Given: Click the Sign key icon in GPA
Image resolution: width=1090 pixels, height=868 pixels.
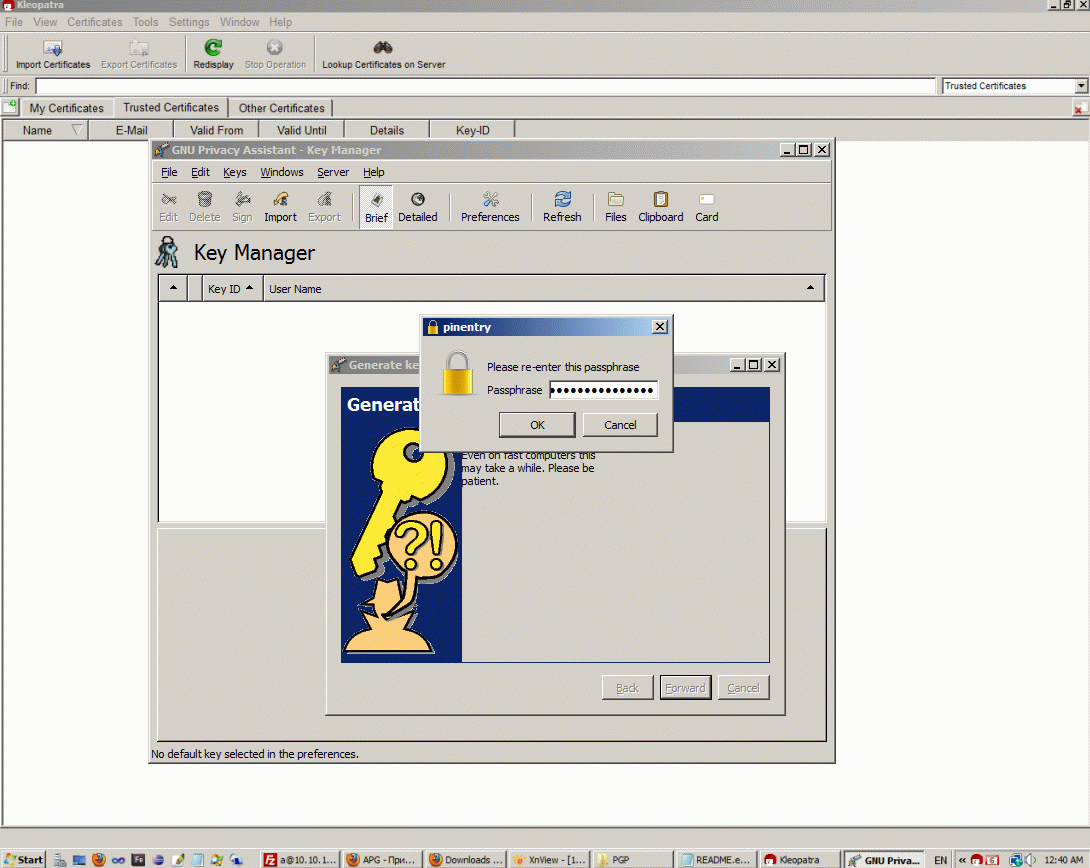Looking at the screenshot, I should [242, 207].
